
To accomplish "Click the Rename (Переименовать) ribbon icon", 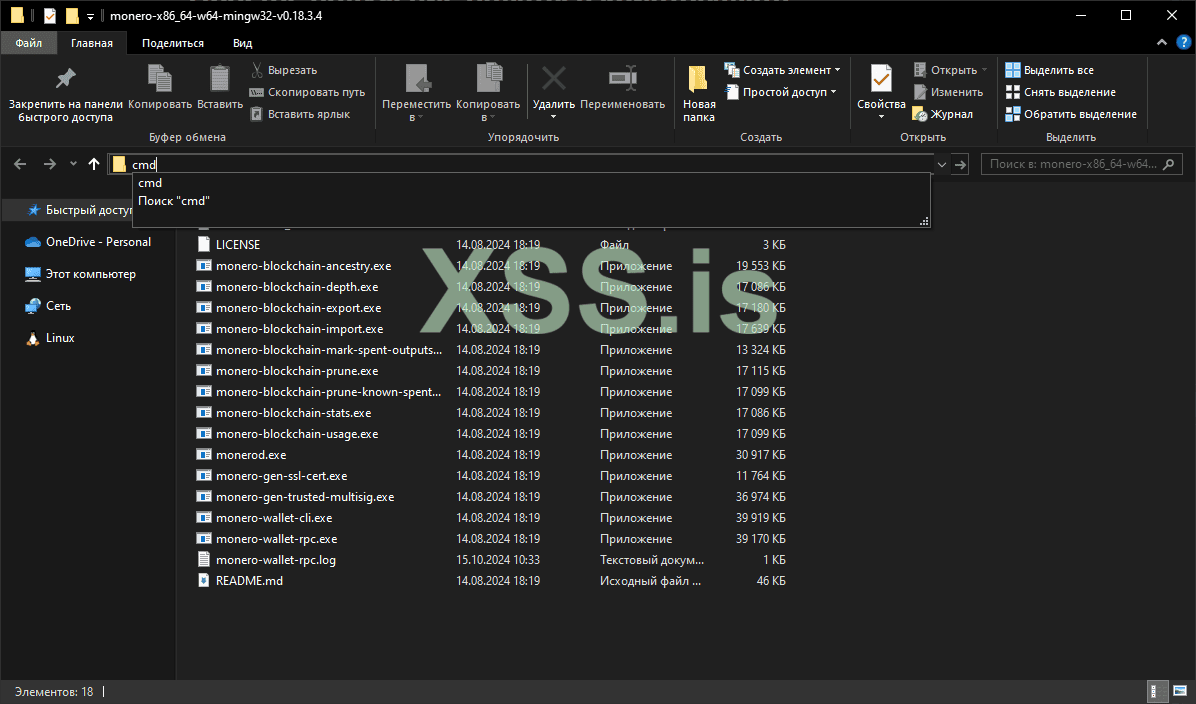I will [x=622, y=80].
